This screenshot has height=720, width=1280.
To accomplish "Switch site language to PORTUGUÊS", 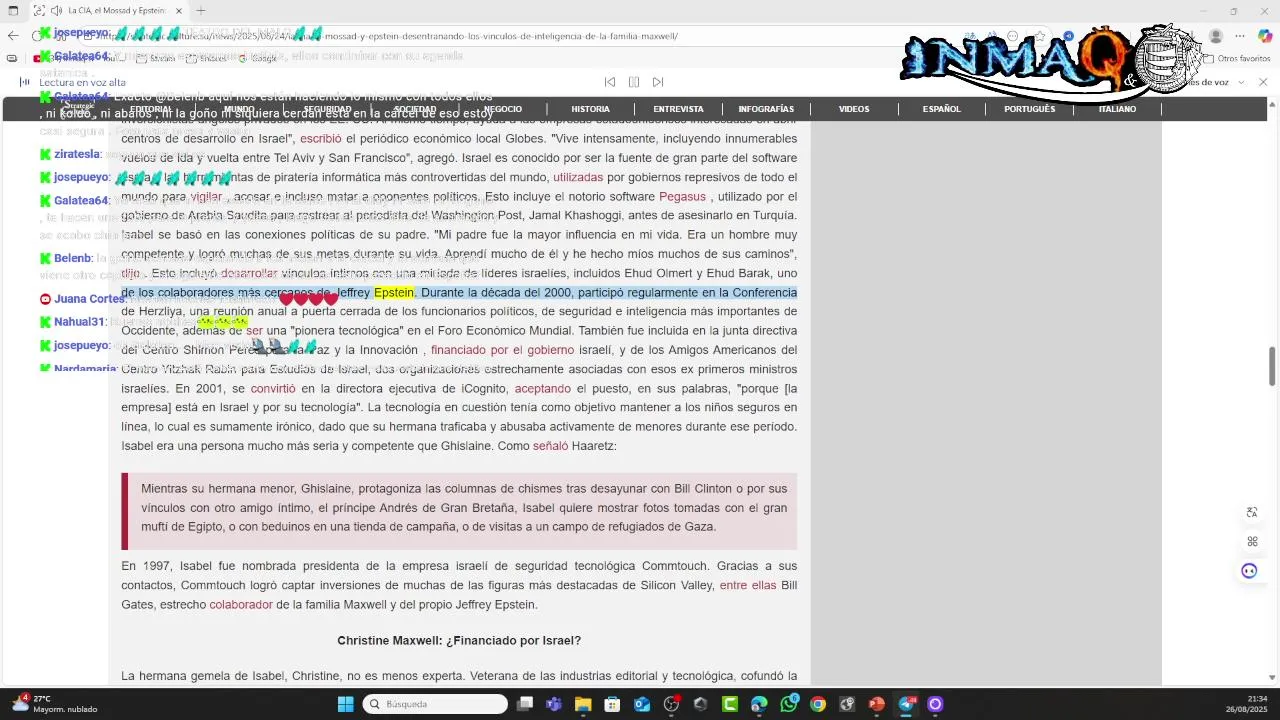I will [1029, 109].
